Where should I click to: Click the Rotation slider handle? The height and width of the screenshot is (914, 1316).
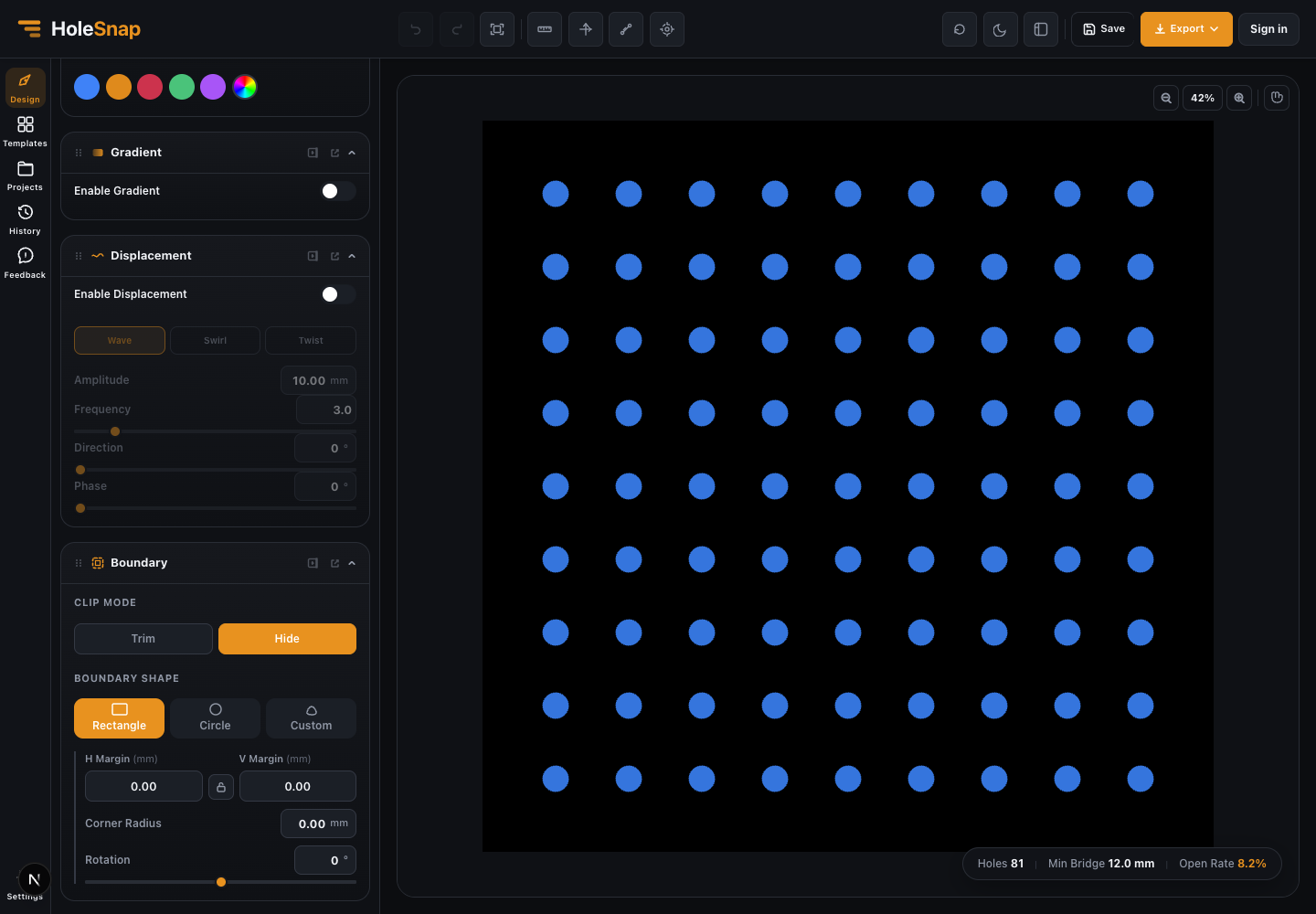(x=221, y=882)
